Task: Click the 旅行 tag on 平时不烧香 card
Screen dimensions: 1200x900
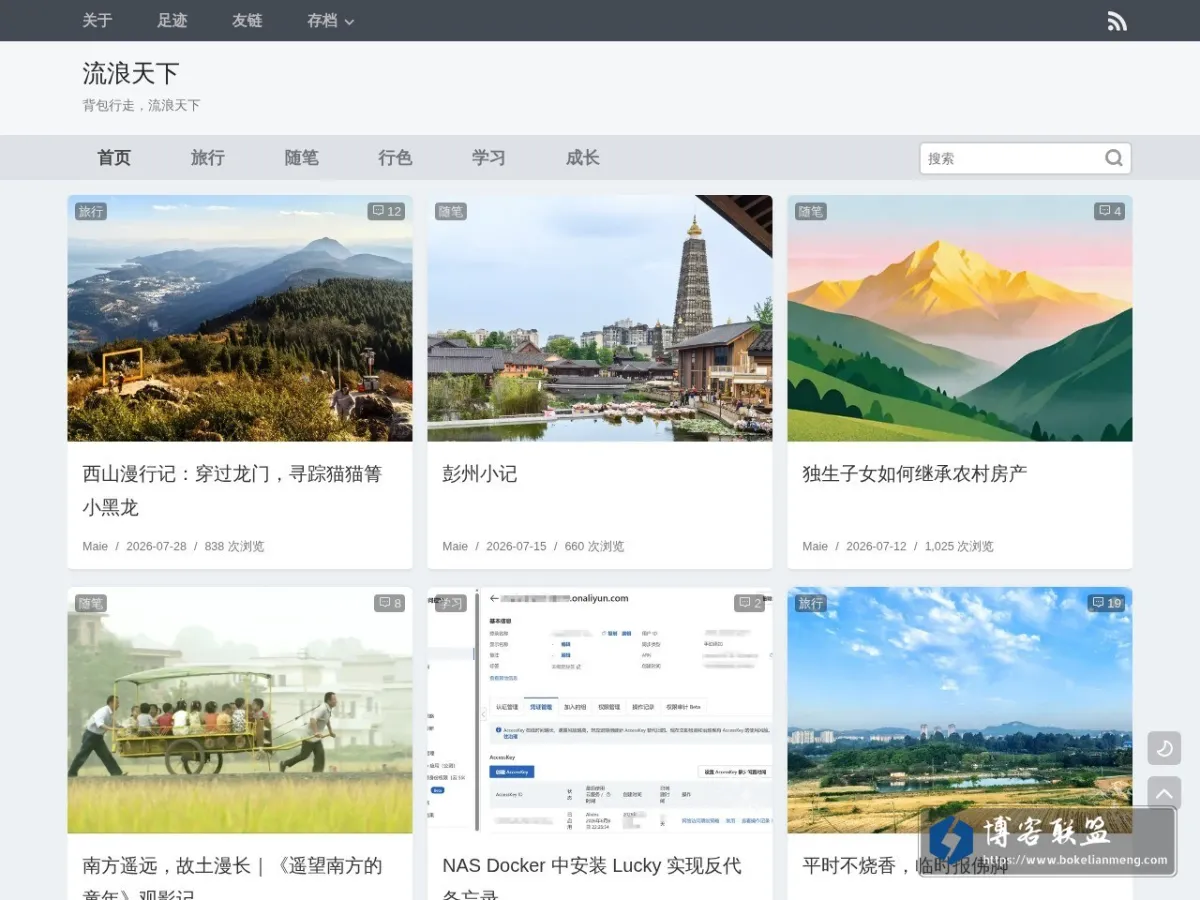Action: coord(811,603)
